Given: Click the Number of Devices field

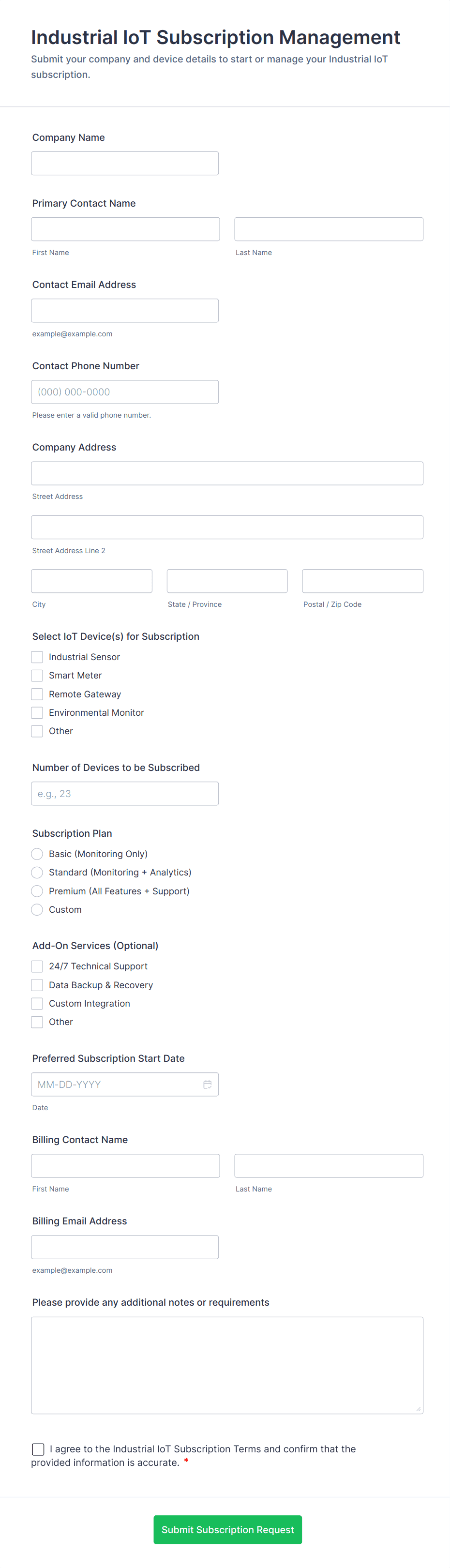Looking at the screenshot, I should tap(125, 794).
